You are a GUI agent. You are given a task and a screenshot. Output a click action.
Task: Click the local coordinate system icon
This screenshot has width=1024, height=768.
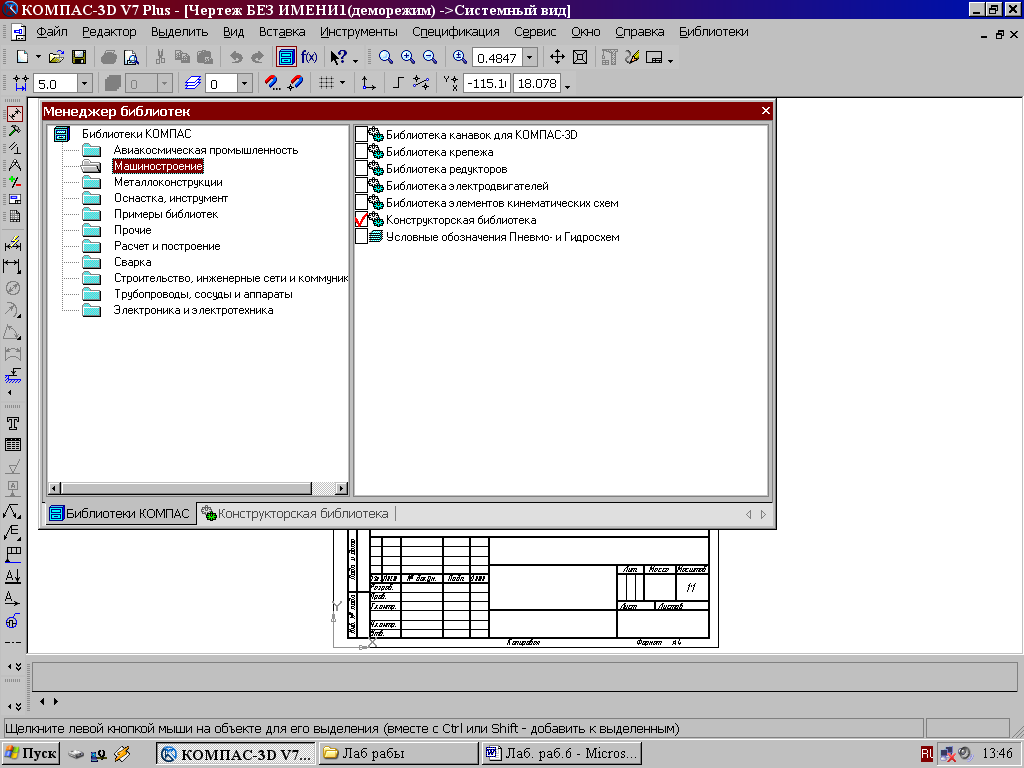[x=368, y=83]
